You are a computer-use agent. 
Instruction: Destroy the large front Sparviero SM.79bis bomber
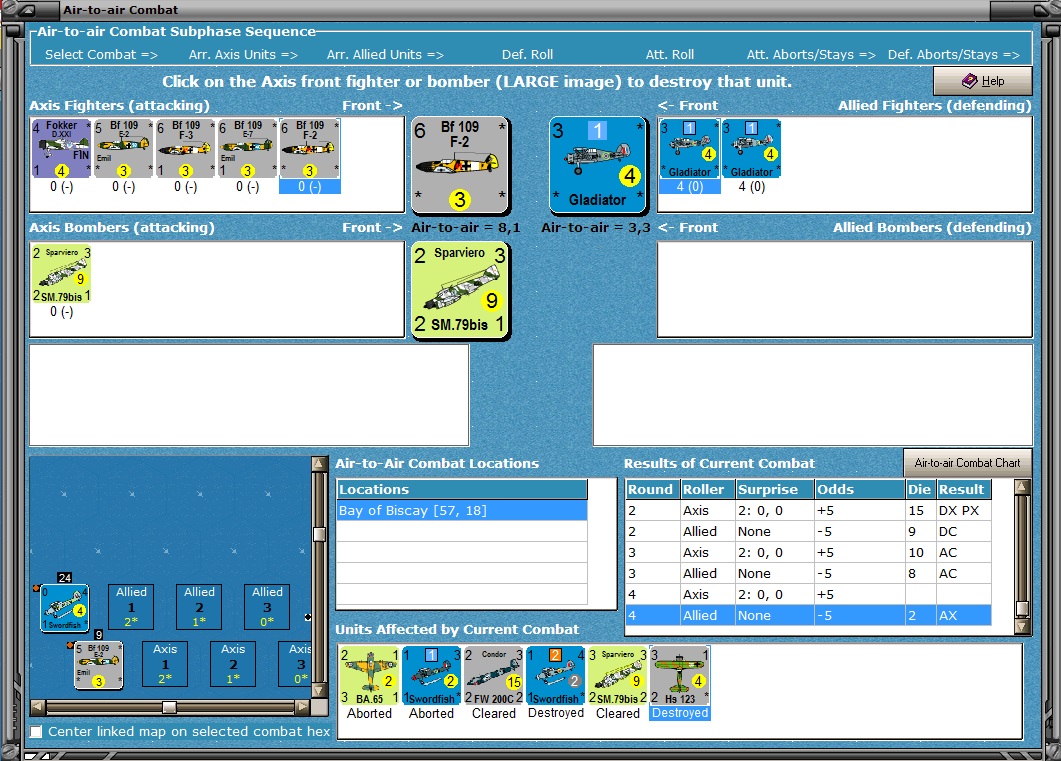(460, 290)
